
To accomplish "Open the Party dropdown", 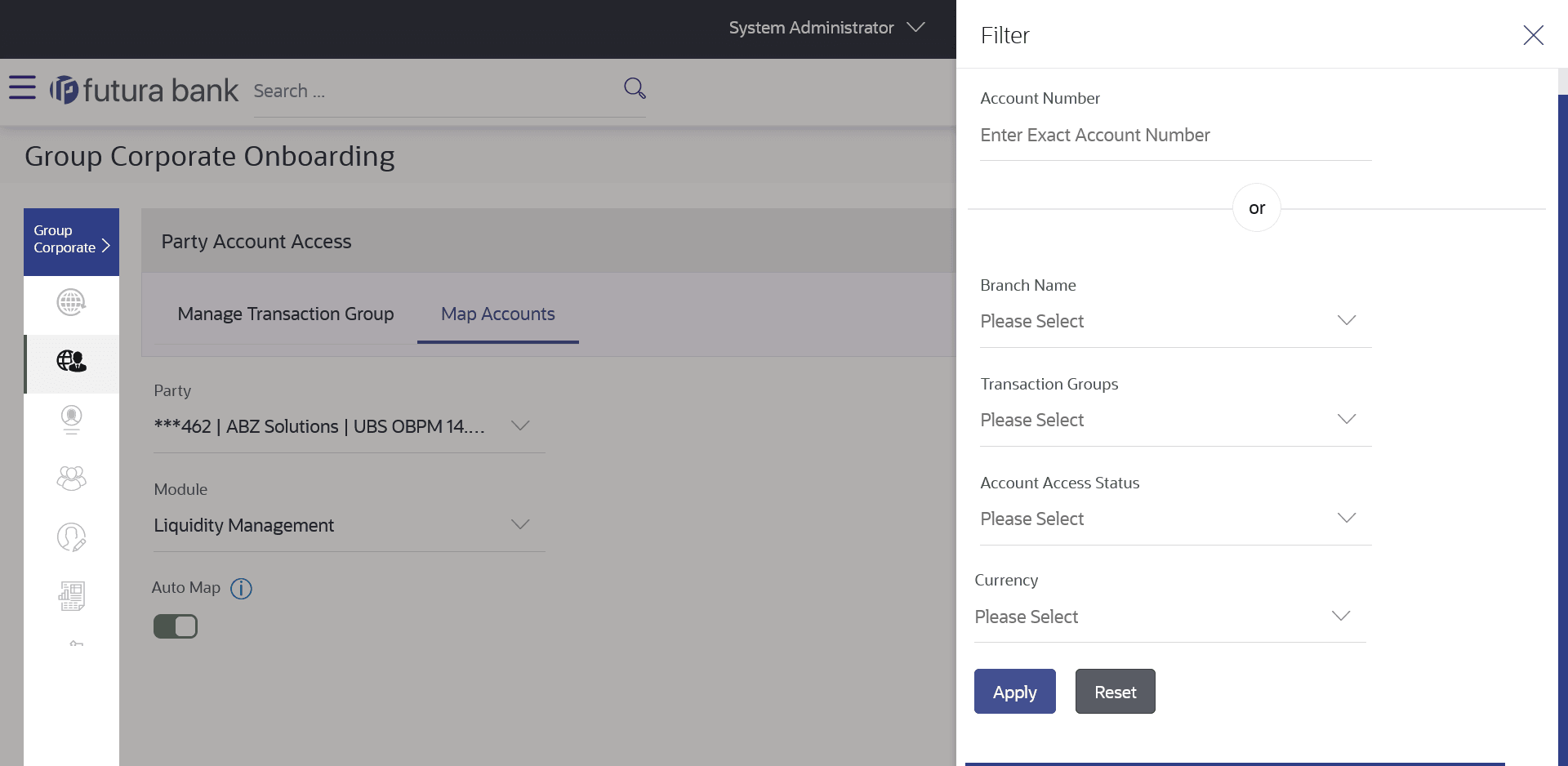I will click(x=350, y=426).
